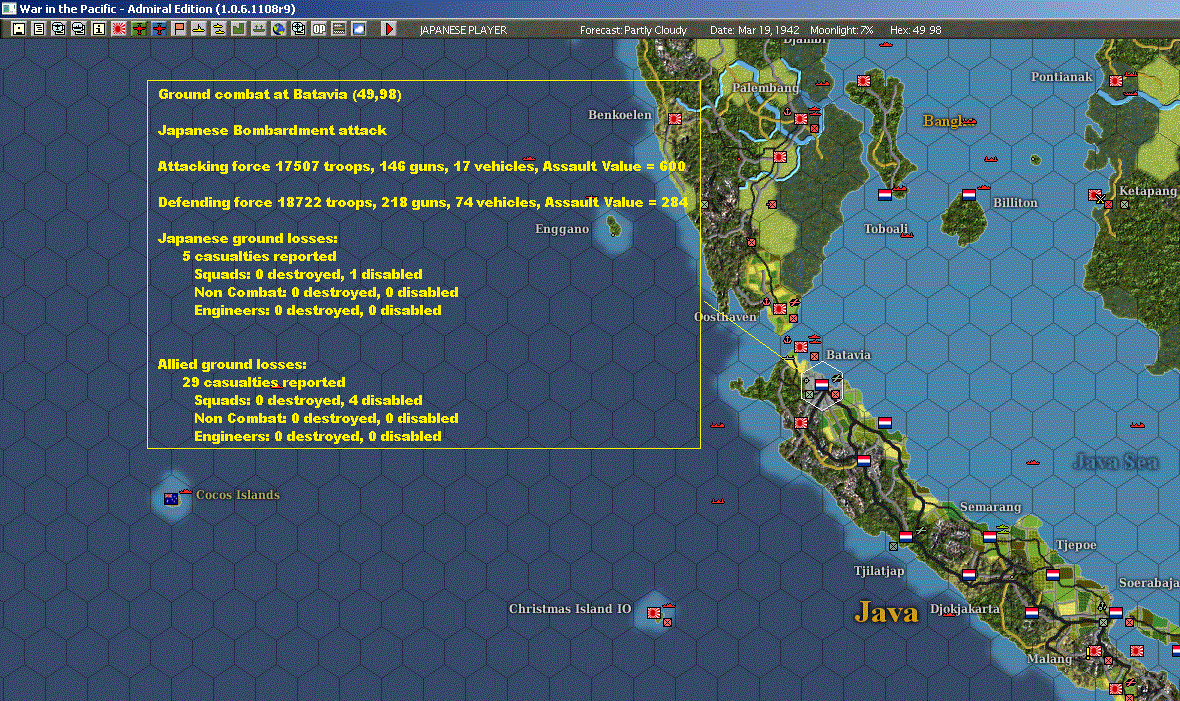
Task: Click the 'Japanese ground losses:' line
Action: point(248,239)
